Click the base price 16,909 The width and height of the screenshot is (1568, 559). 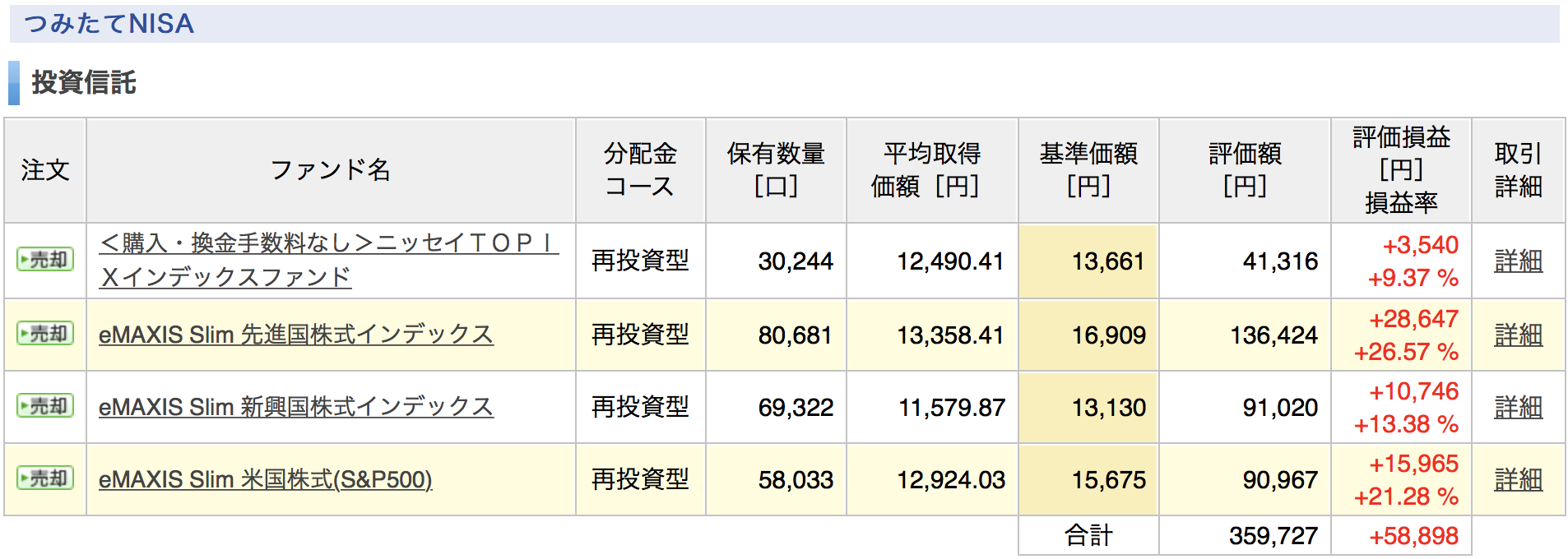coord(1108,335)
